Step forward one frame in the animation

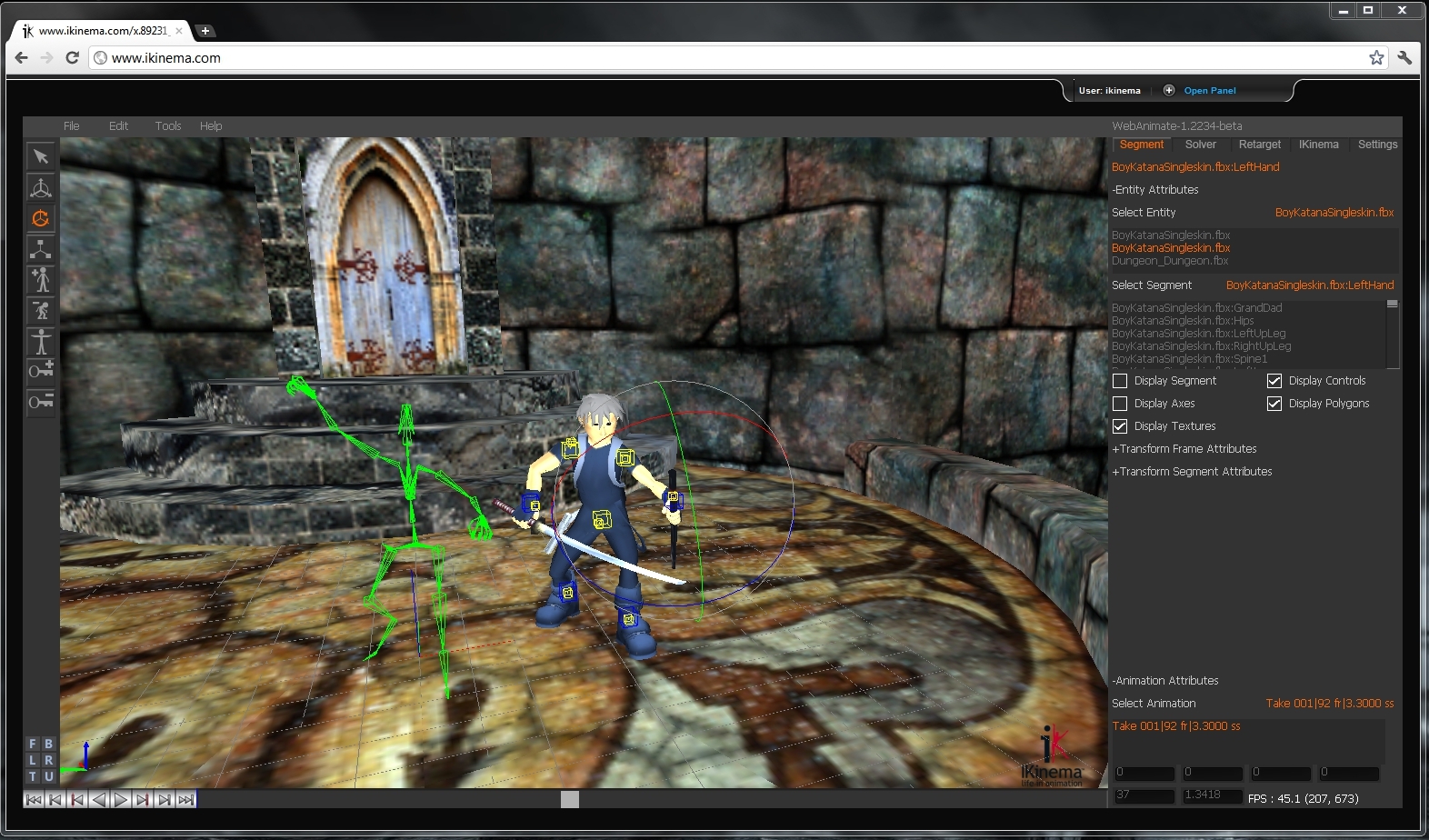[165, 800]
